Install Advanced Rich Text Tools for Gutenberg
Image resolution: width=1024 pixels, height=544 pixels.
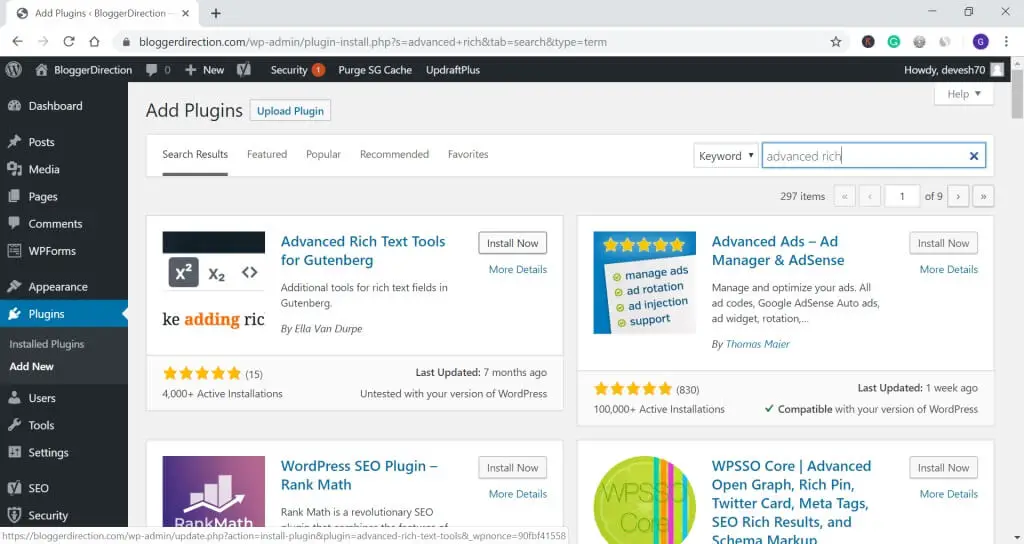tap(512, 243)
